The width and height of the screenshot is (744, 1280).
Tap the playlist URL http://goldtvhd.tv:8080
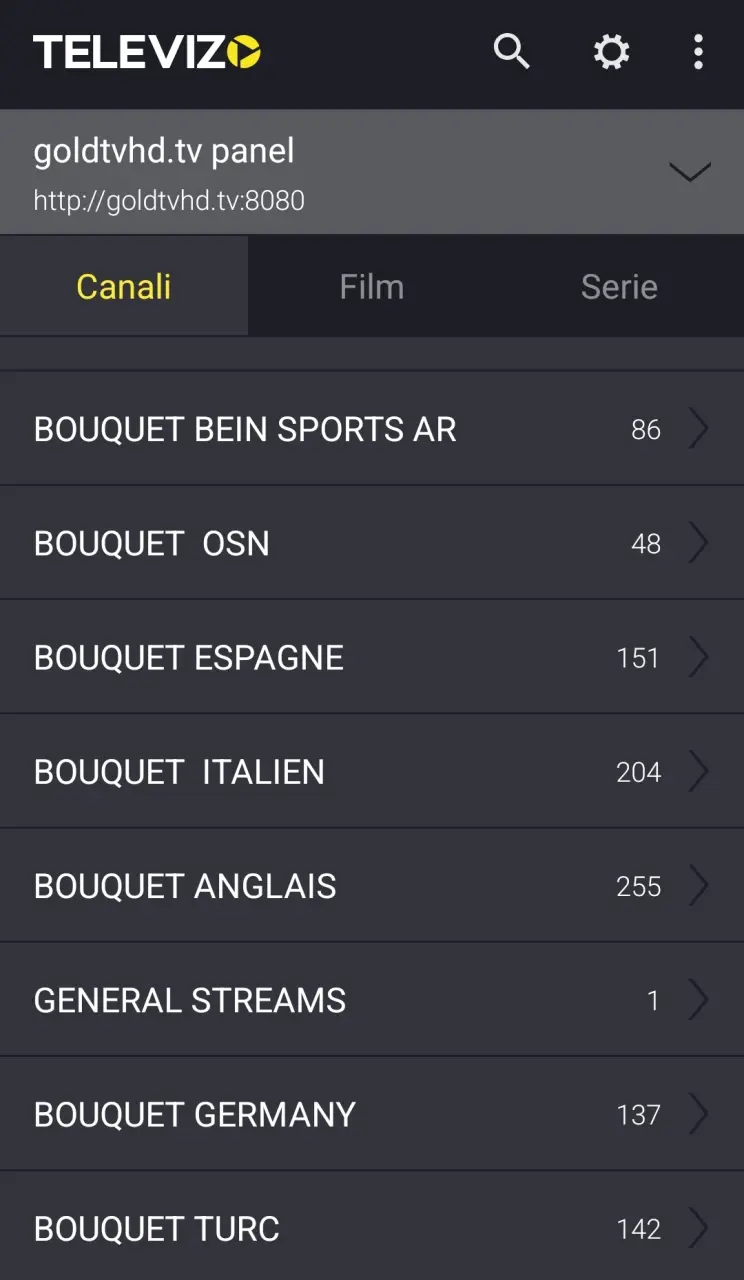coord(169,201)
